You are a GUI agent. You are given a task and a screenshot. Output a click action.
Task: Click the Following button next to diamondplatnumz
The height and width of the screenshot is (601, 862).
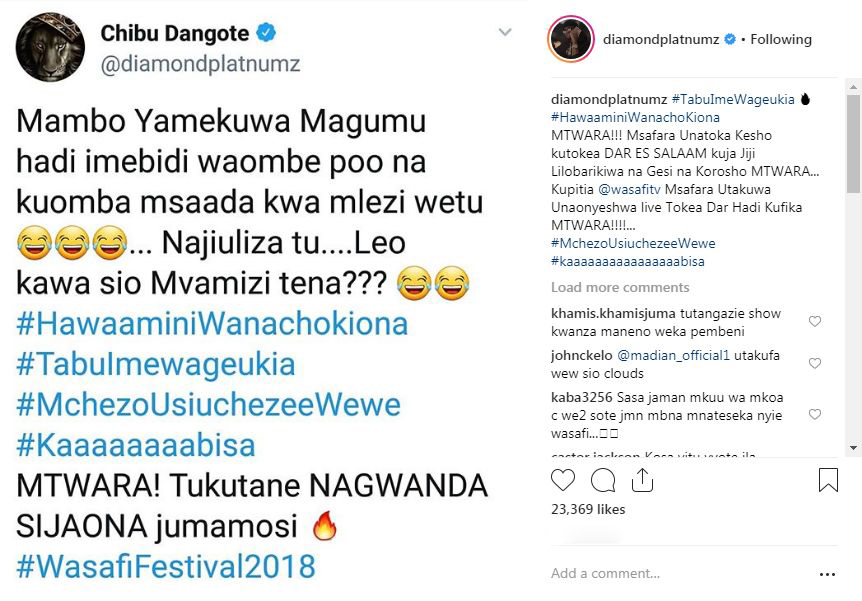click(781, 39)
